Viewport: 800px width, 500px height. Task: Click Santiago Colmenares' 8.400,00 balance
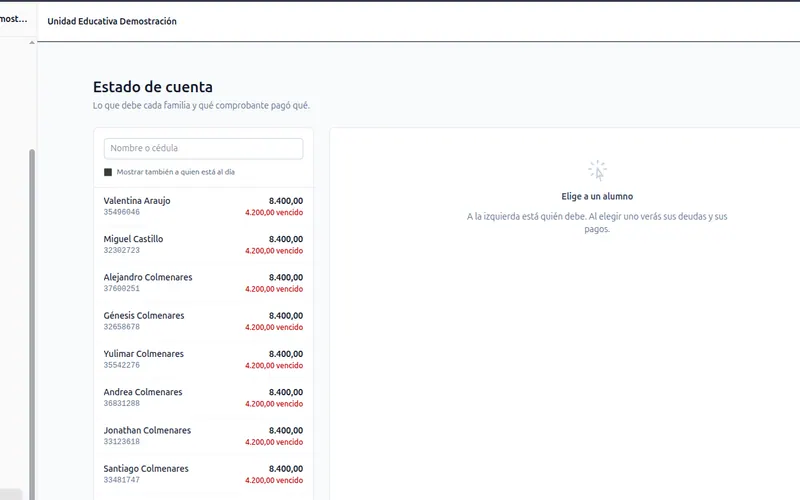point(286,469)
